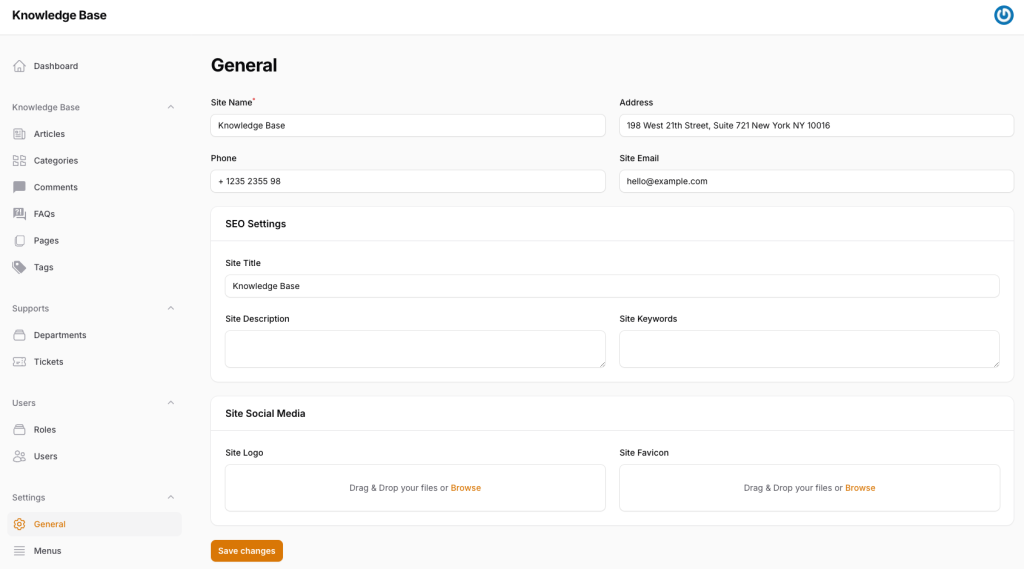The width and height of the screenshot is (1024, 569).
Task: Click the Tickets icon in sidebar
Action: point(20,362)
